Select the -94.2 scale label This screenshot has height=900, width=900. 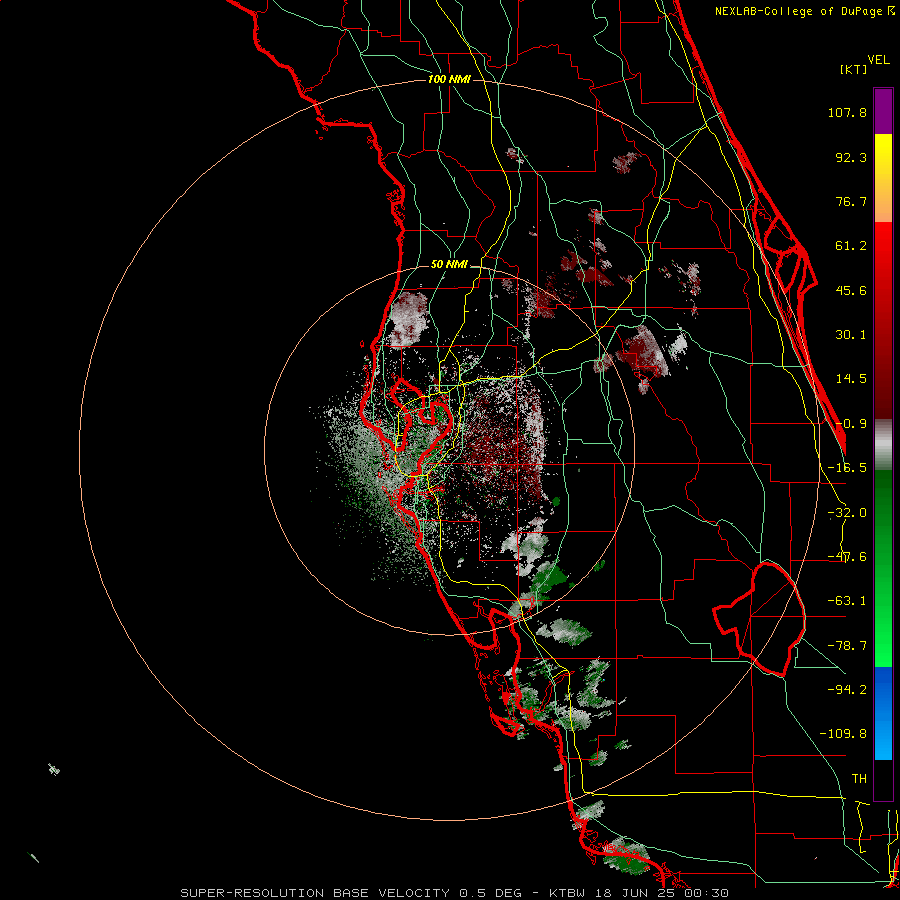(x=847, y=690)
